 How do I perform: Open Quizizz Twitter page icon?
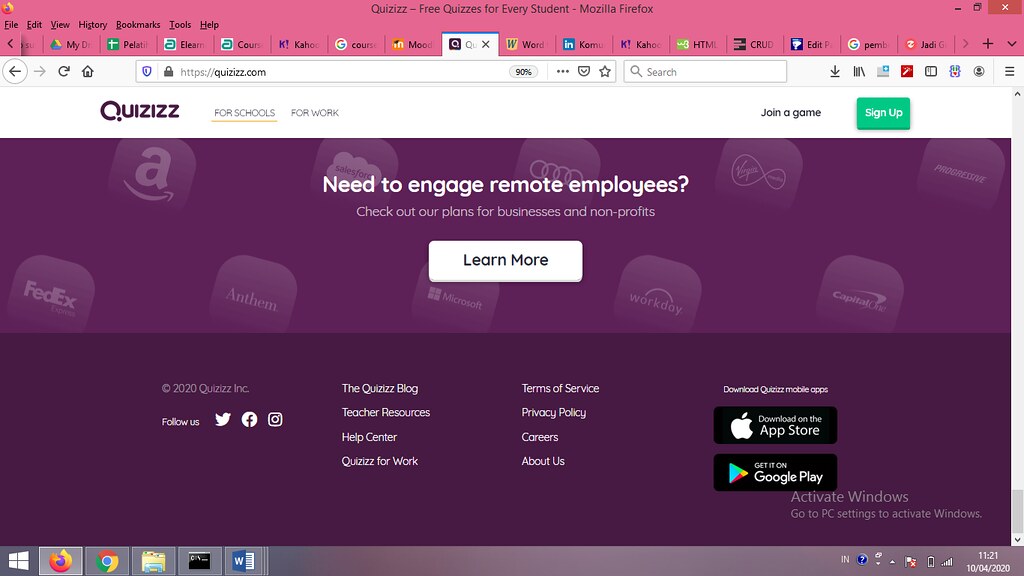pyautogui.click(x=223, y=419)
